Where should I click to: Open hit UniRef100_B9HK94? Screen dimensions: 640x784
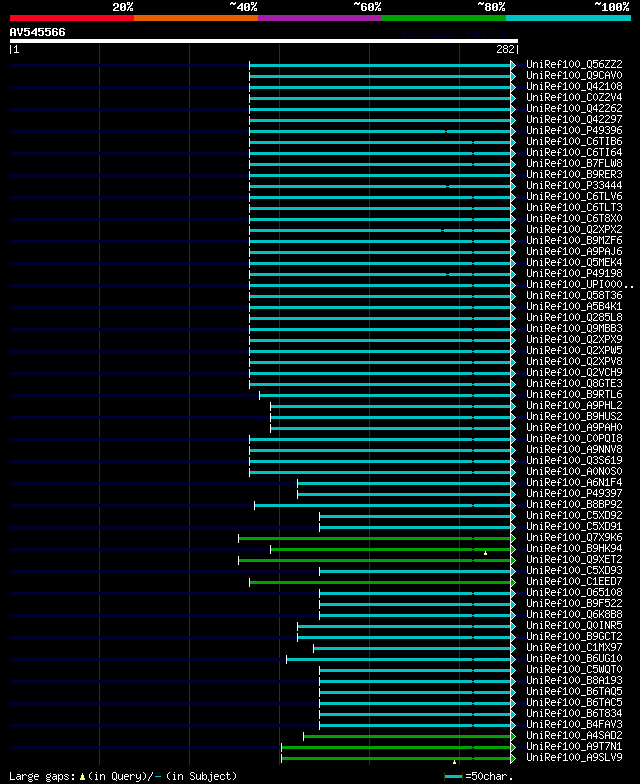pos(574,548)
